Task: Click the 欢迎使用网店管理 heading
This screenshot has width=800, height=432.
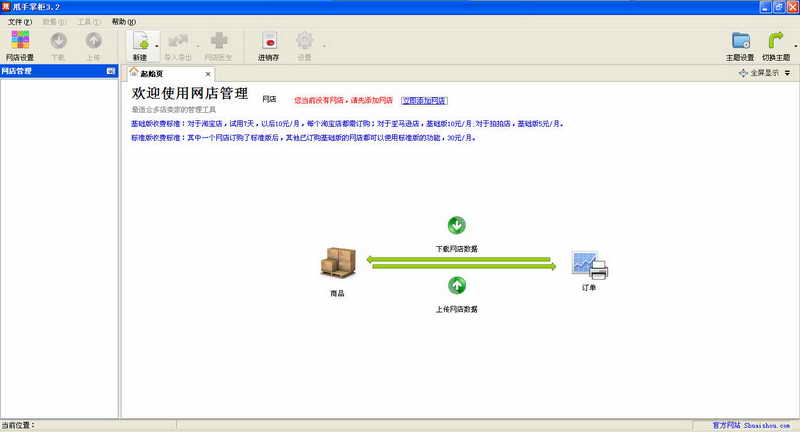Action: tap(190, 93)
